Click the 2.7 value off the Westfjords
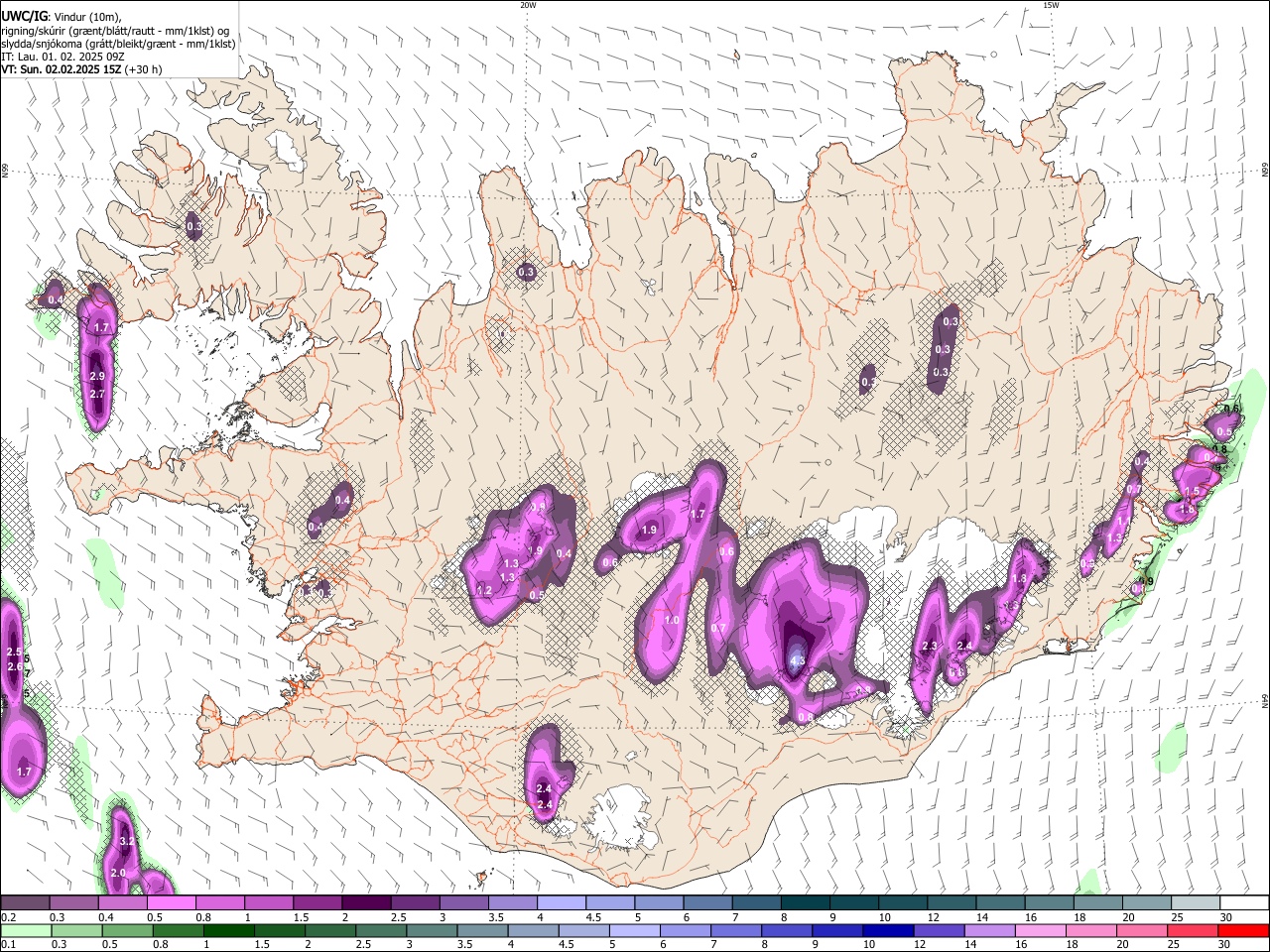 point(97,394)
